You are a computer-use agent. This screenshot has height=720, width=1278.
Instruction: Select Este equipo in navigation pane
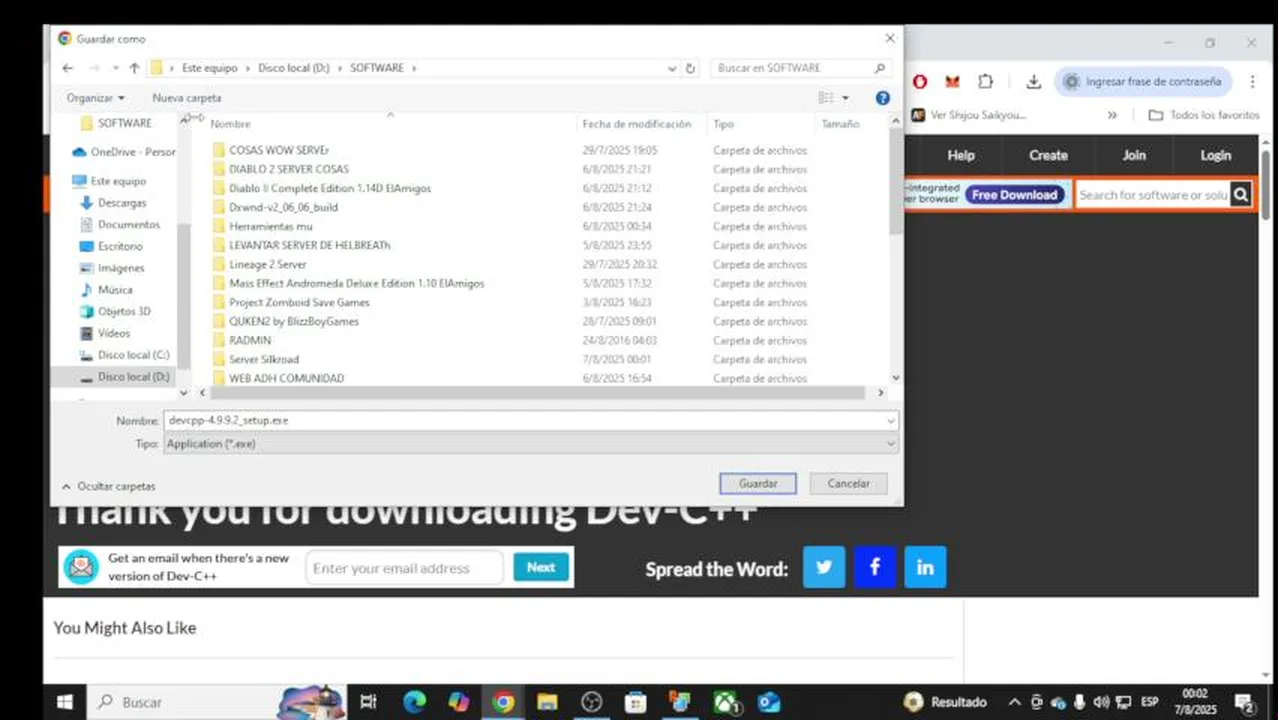109,181
